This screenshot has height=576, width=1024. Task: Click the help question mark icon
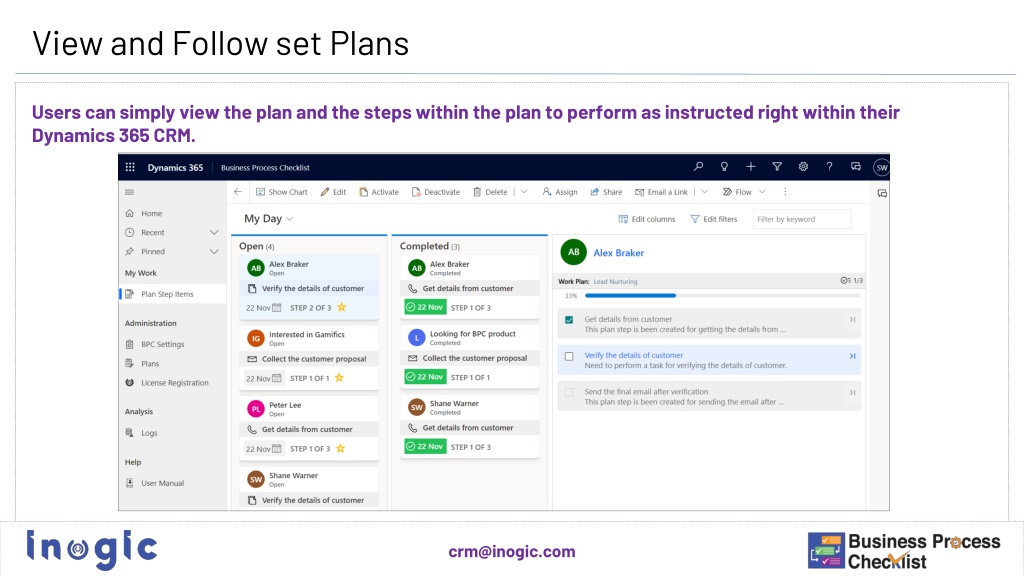click(x=829, y=167)
